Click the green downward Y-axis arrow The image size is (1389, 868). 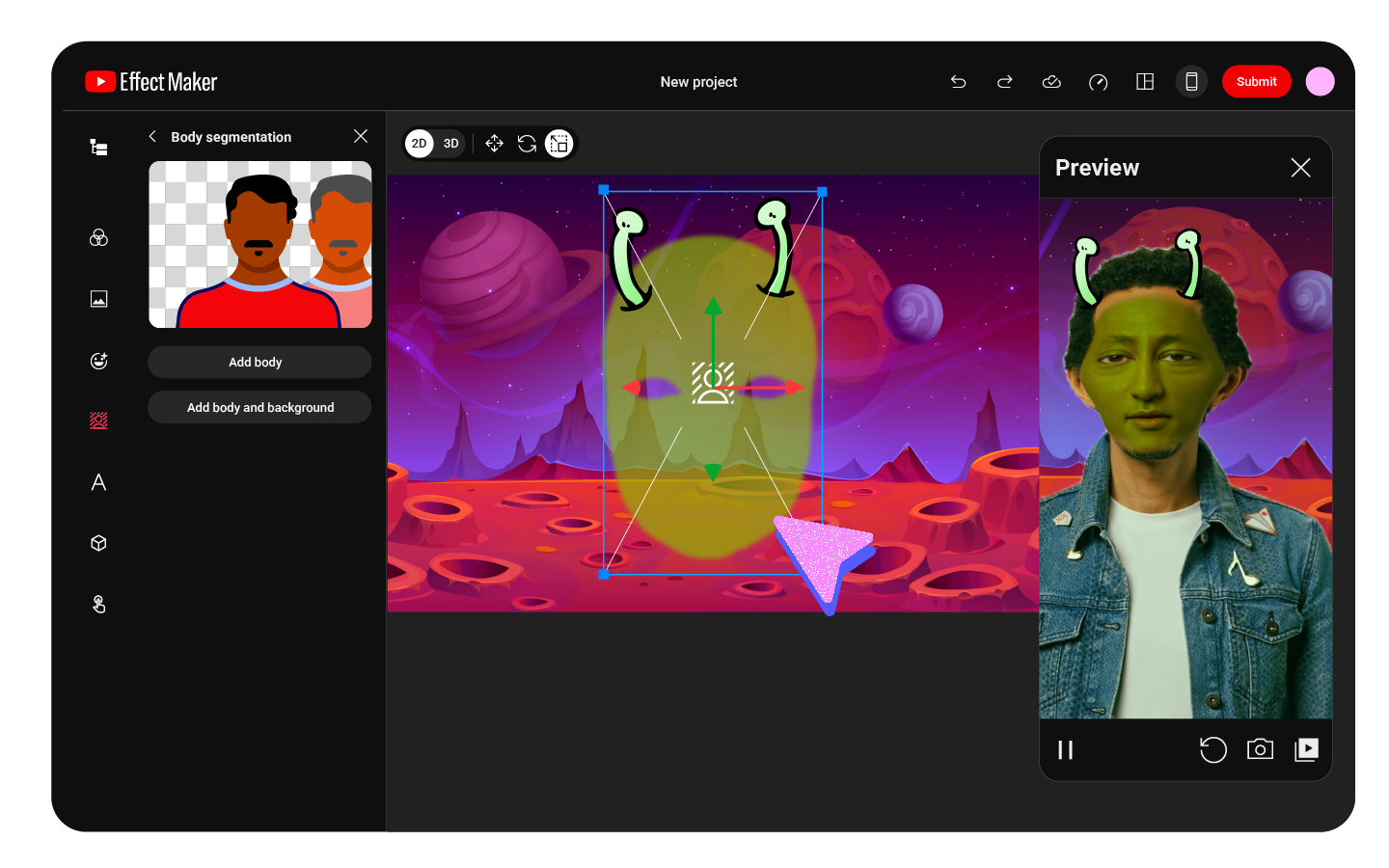coord(713,472)
